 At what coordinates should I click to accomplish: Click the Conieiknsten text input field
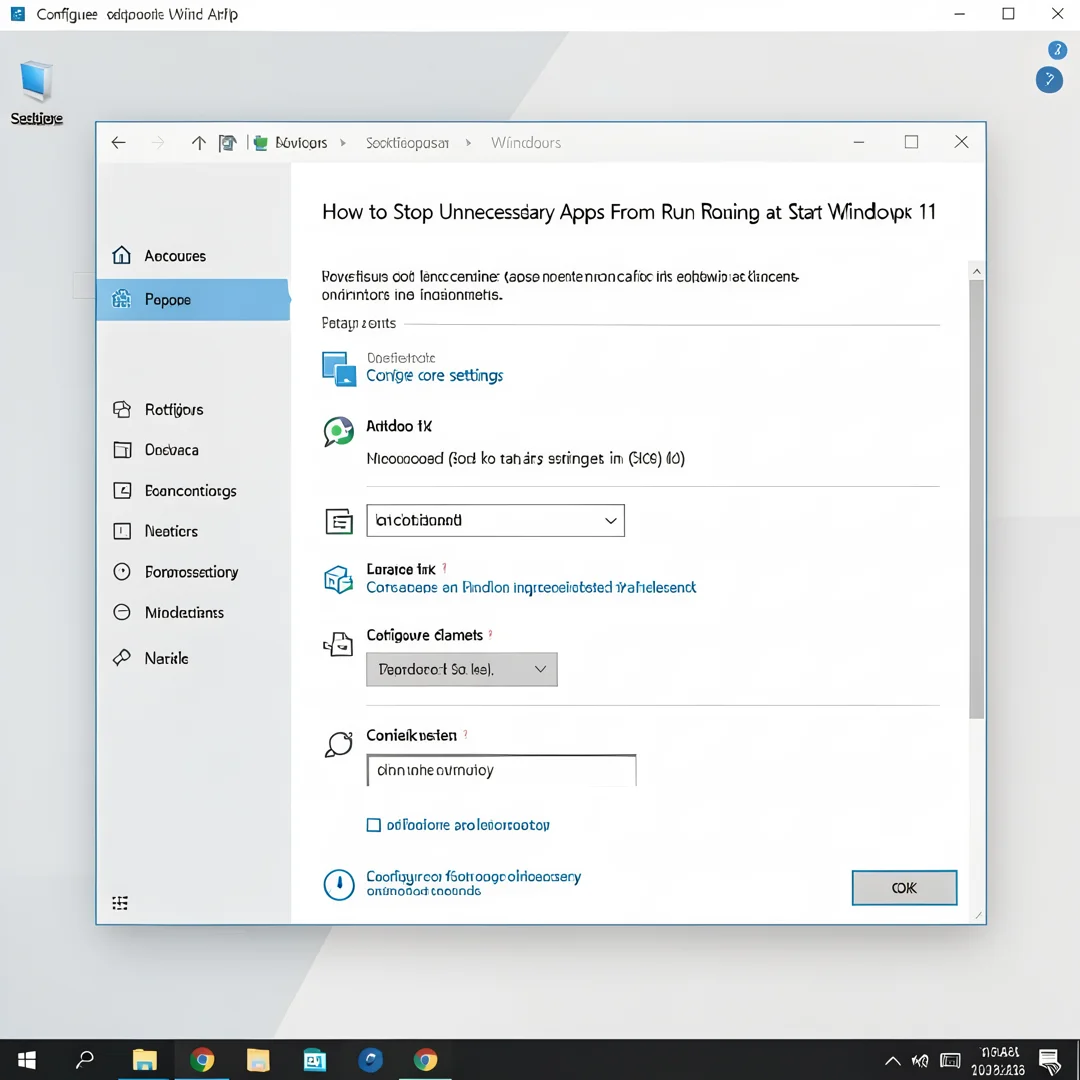tap(501, 770)
